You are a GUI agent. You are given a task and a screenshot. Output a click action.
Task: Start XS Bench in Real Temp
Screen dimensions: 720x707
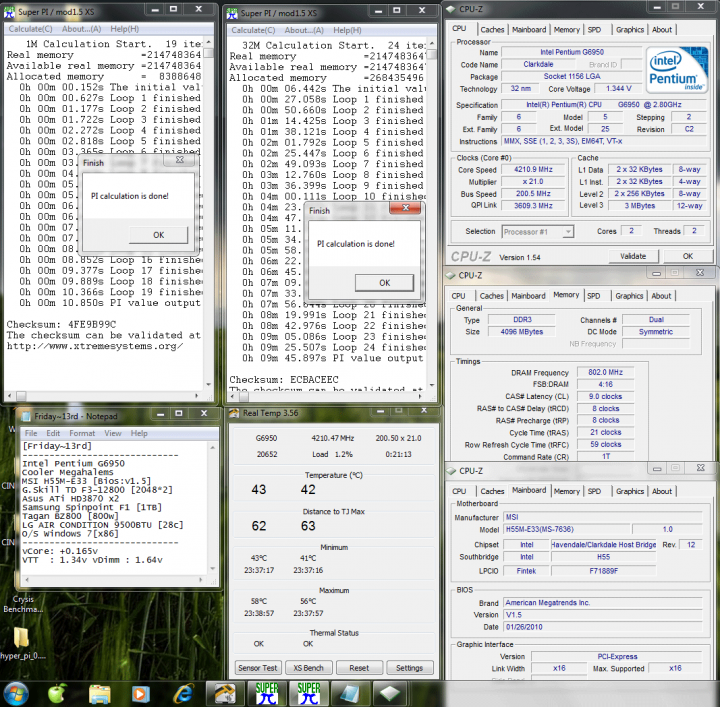pos(309,668)
